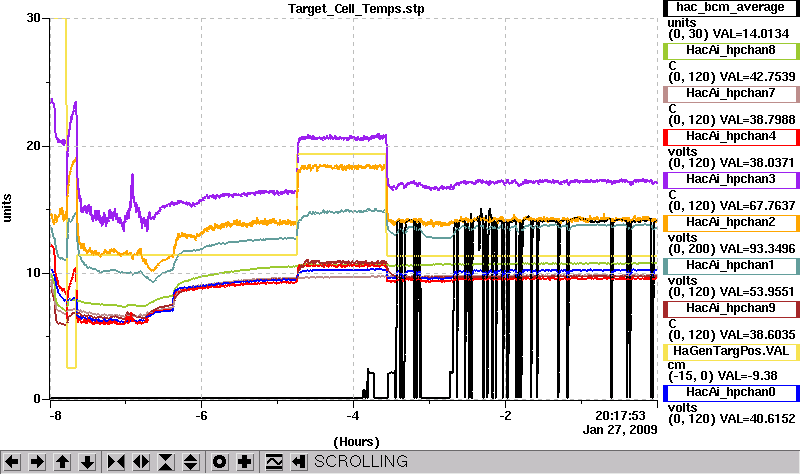Screen dimensions: 800x474
Task: Pan the plot left with the left arrow
Action: tap(12, 462)
